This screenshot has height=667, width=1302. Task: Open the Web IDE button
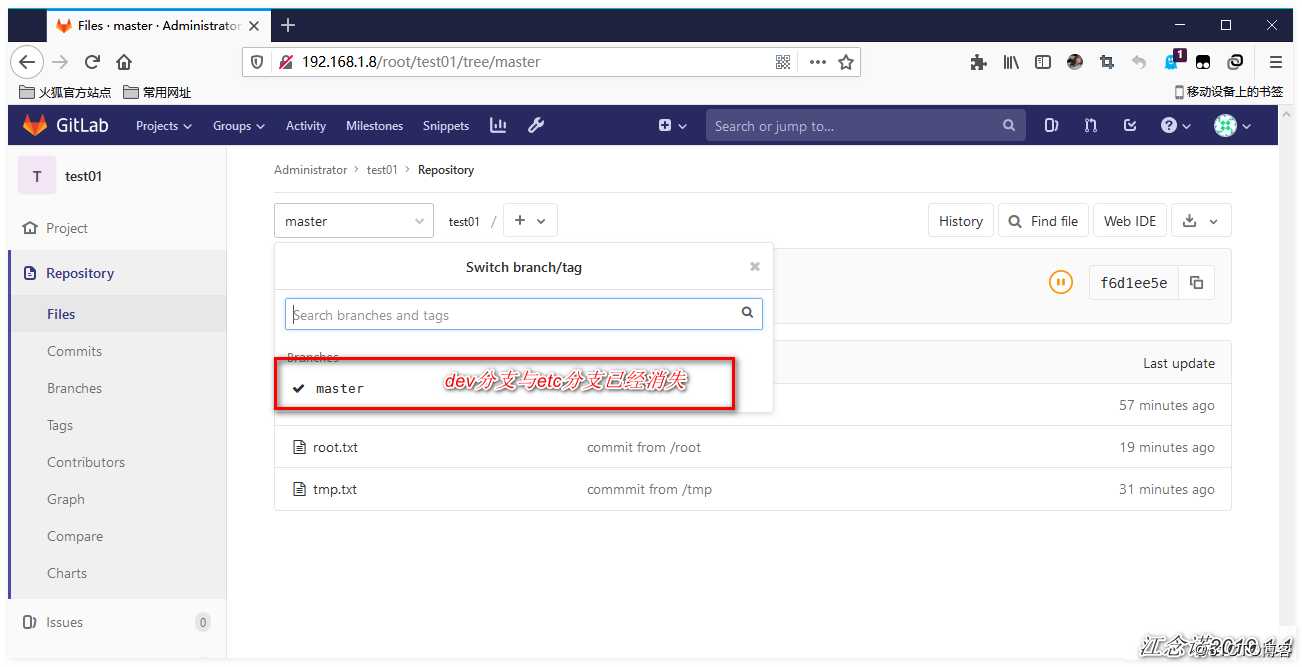(1130, 221)
